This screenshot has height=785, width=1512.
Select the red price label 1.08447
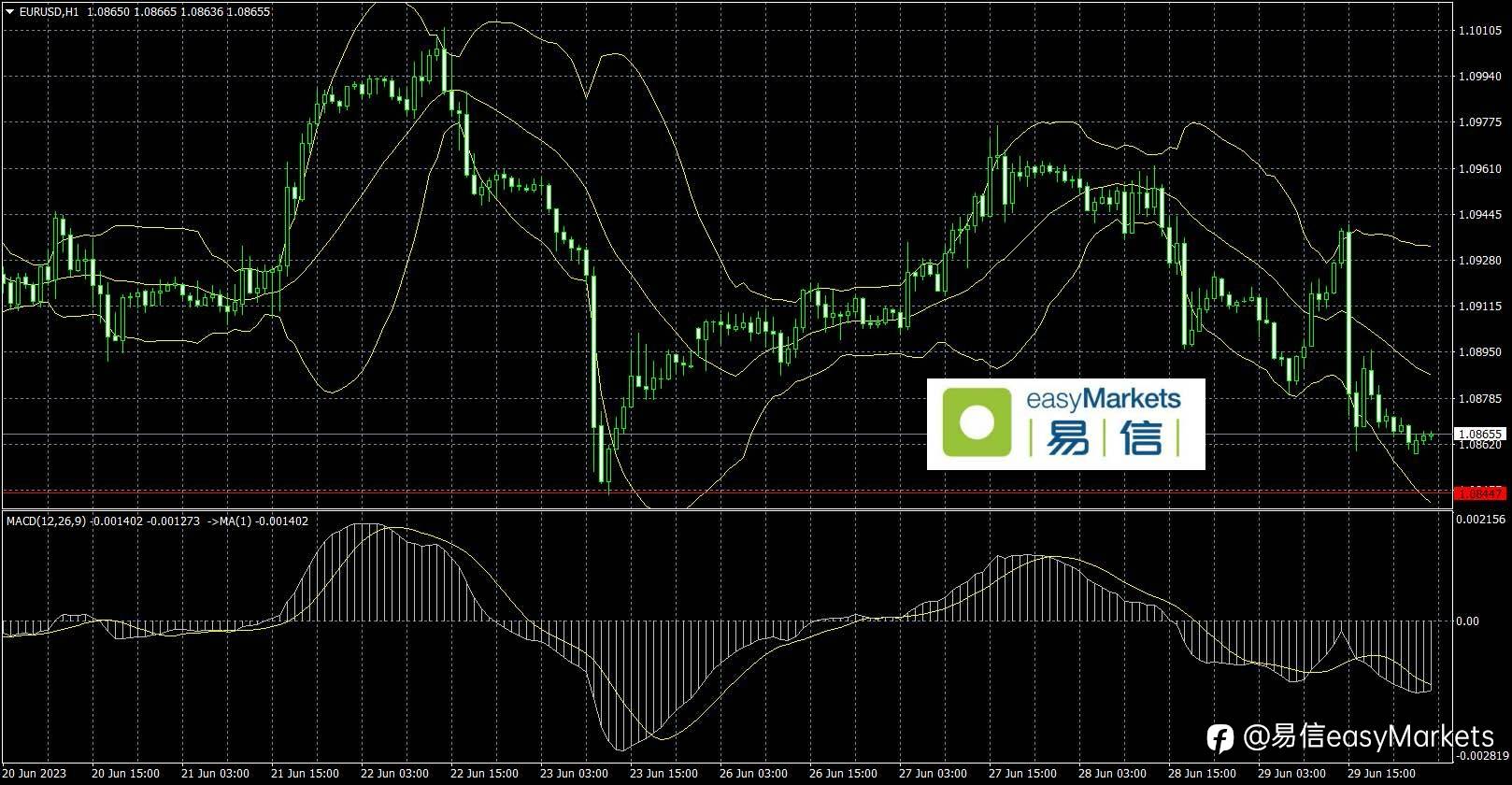(1480, 492)
